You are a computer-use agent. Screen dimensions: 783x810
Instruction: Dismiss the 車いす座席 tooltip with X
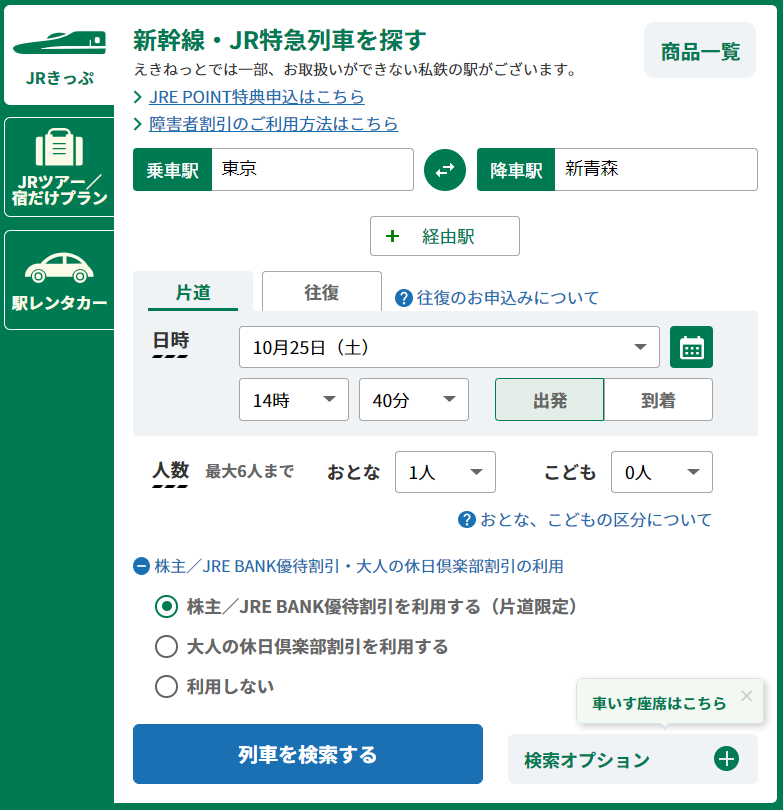(746, 696)
